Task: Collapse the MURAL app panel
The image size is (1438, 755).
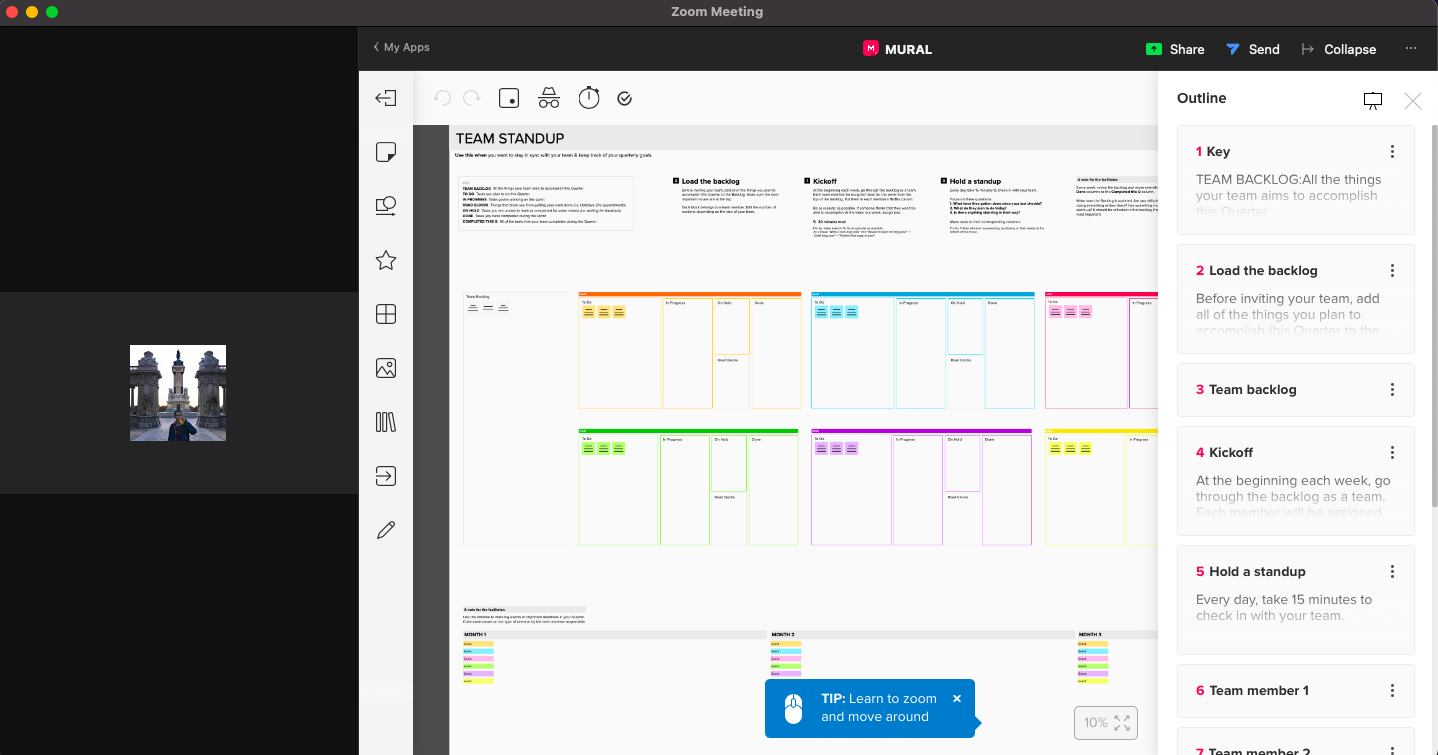Action: pos(1338,48)
